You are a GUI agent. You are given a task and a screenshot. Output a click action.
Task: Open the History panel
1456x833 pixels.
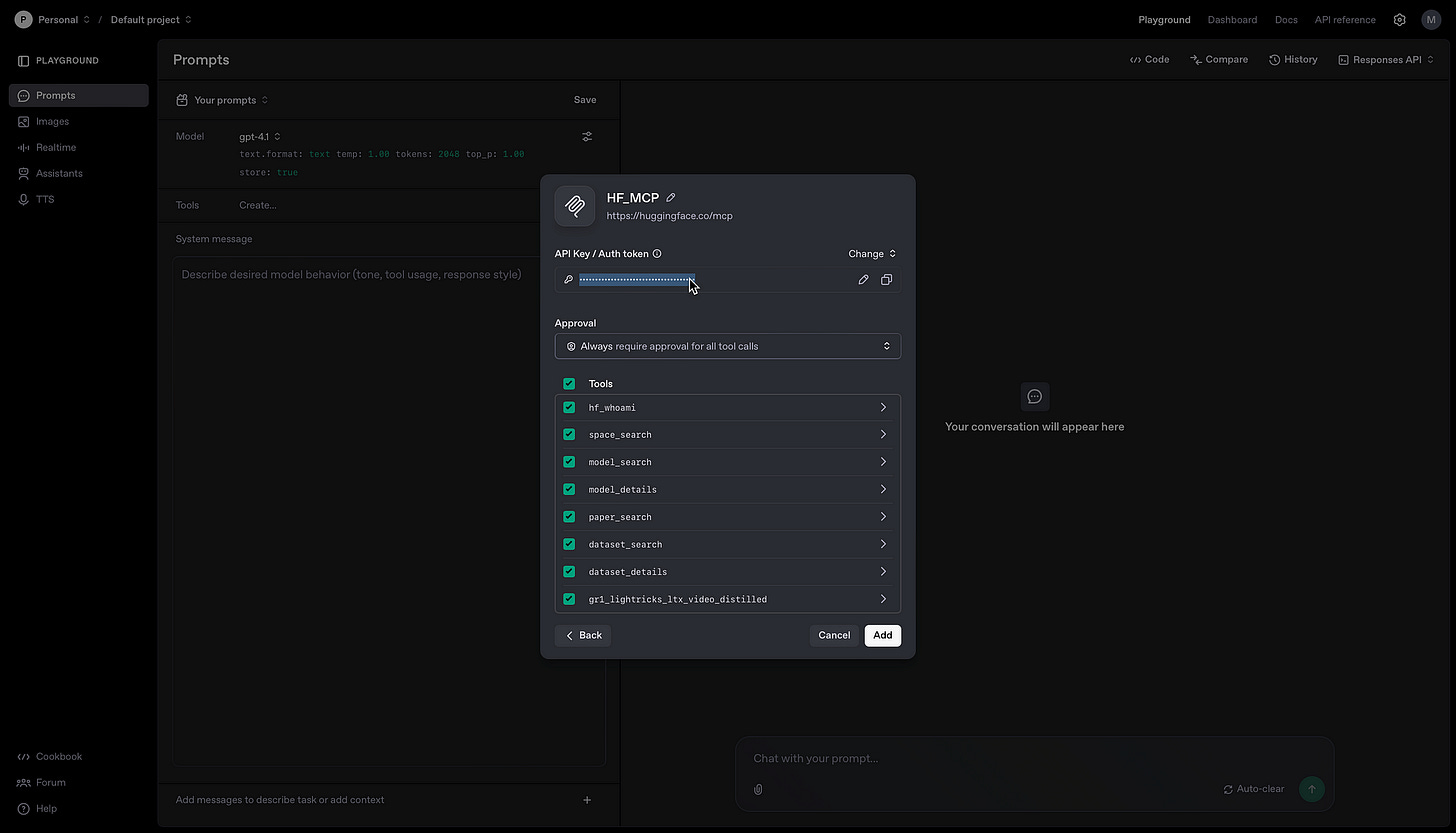1293,60
